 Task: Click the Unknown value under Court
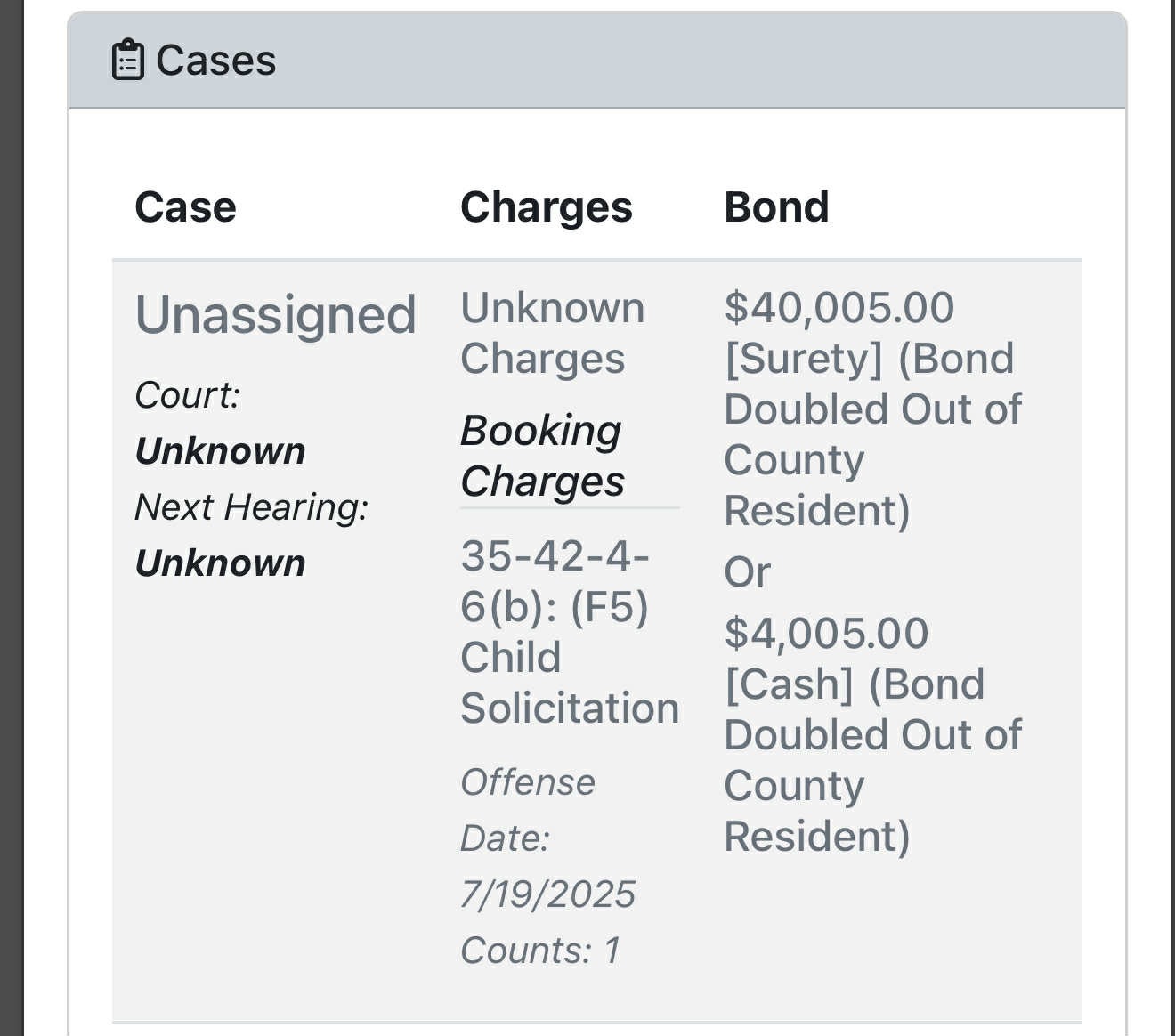(x=220, y=451)
